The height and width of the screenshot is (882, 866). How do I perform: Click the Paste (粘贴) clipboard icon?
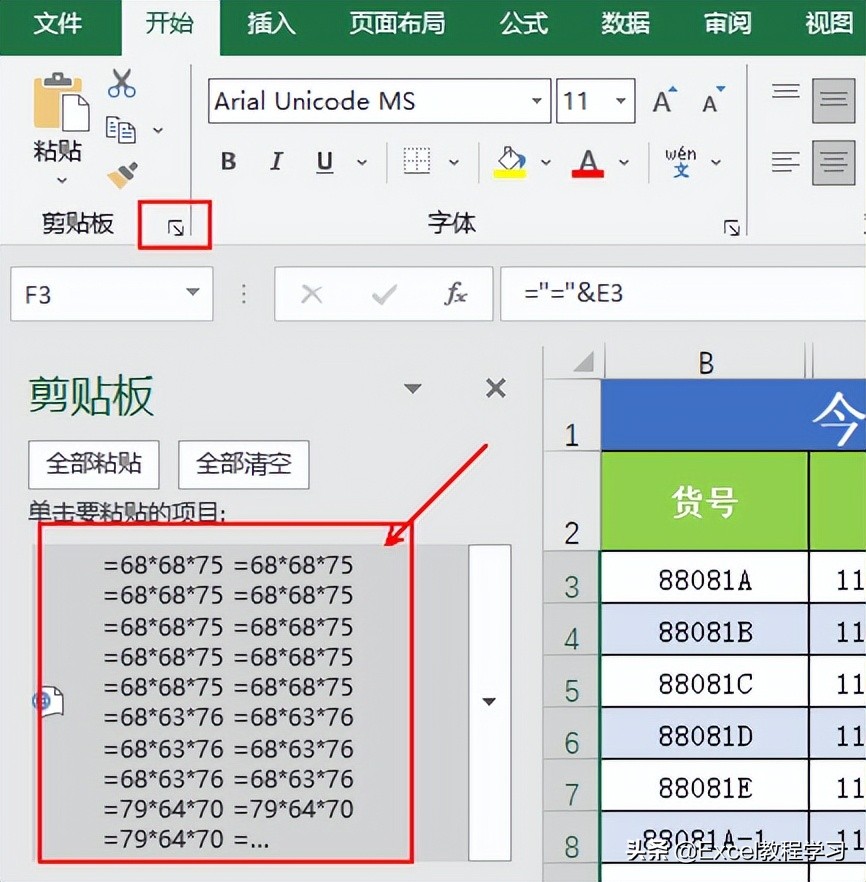[61, 101]
